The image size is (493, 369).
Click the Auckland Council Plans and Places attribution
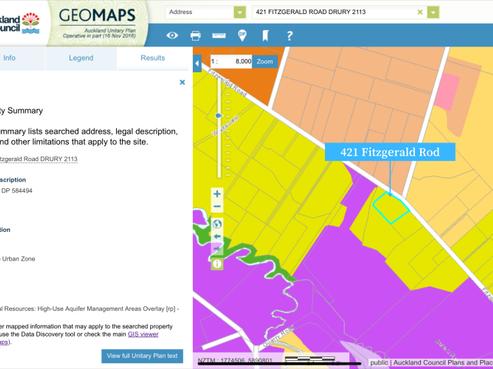coord(443,362)
